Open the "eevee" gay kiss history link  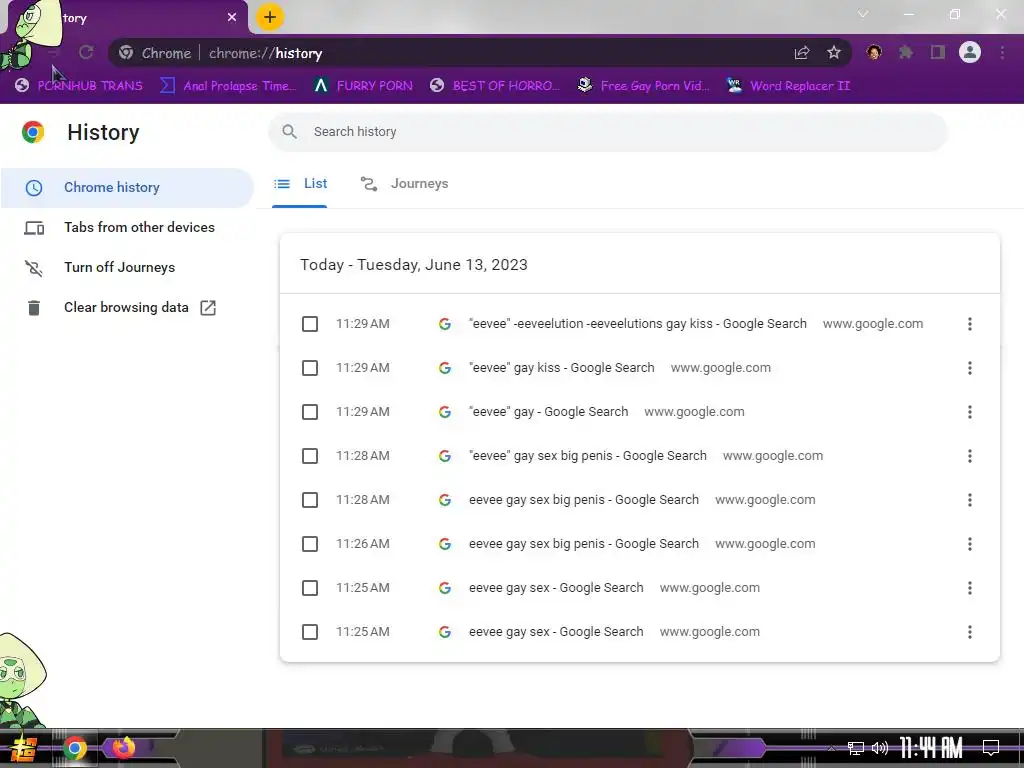[562, 368]
